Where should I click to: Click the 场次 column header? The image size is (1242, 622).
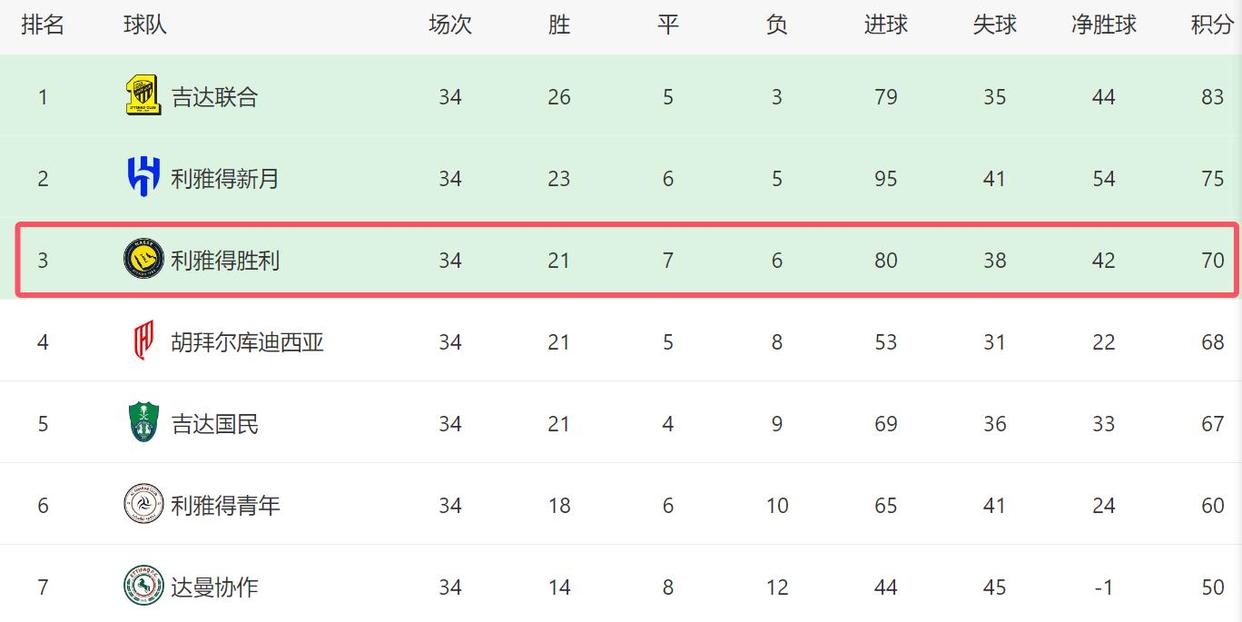[x=450, y=26]
